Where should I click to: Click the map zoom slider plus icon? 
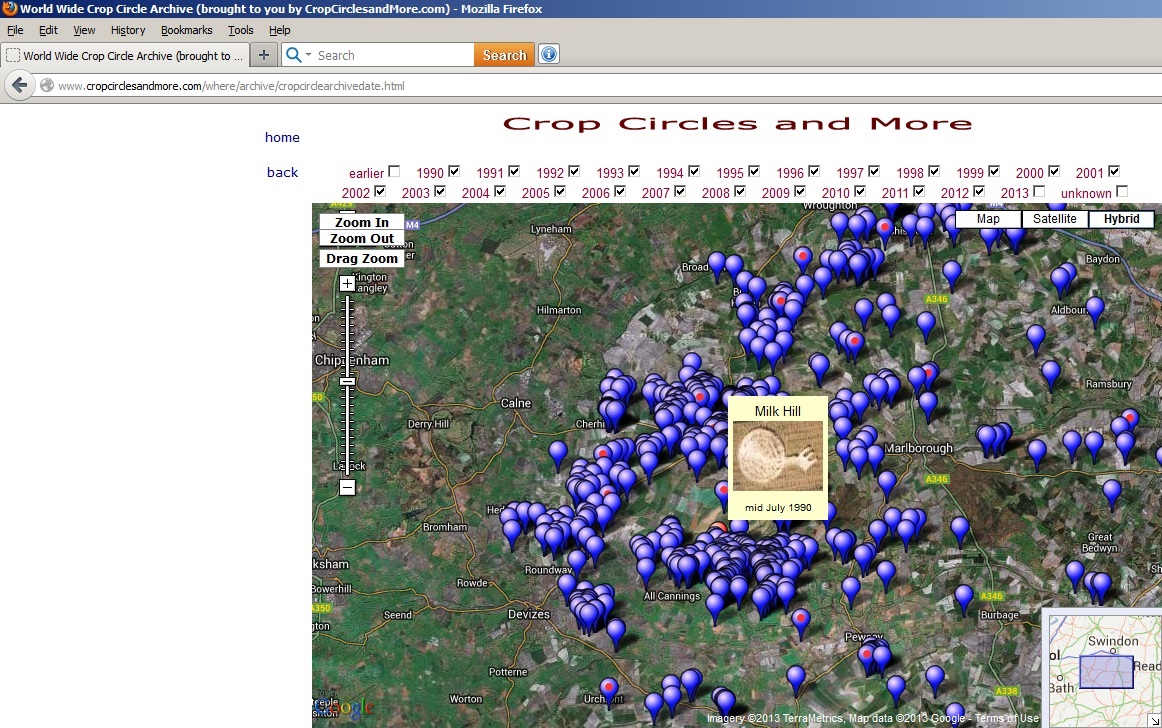pos(347,284)
